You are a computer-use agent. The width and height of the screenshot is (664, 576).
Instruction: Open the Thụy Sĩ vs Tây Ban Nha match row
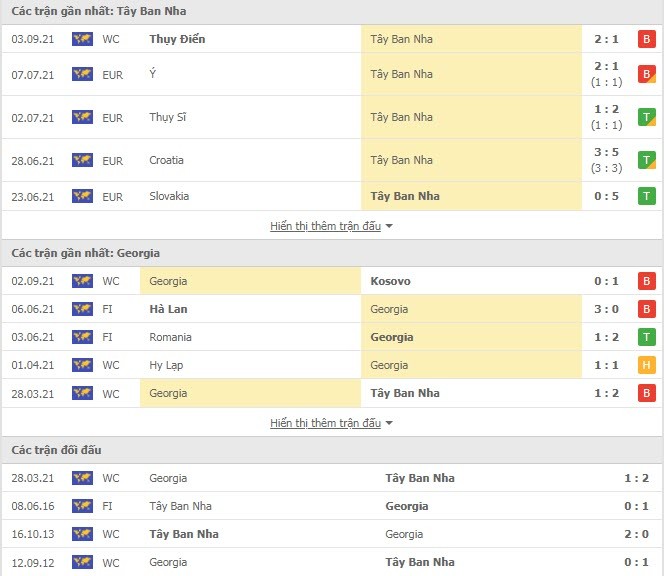coord(332,117)
